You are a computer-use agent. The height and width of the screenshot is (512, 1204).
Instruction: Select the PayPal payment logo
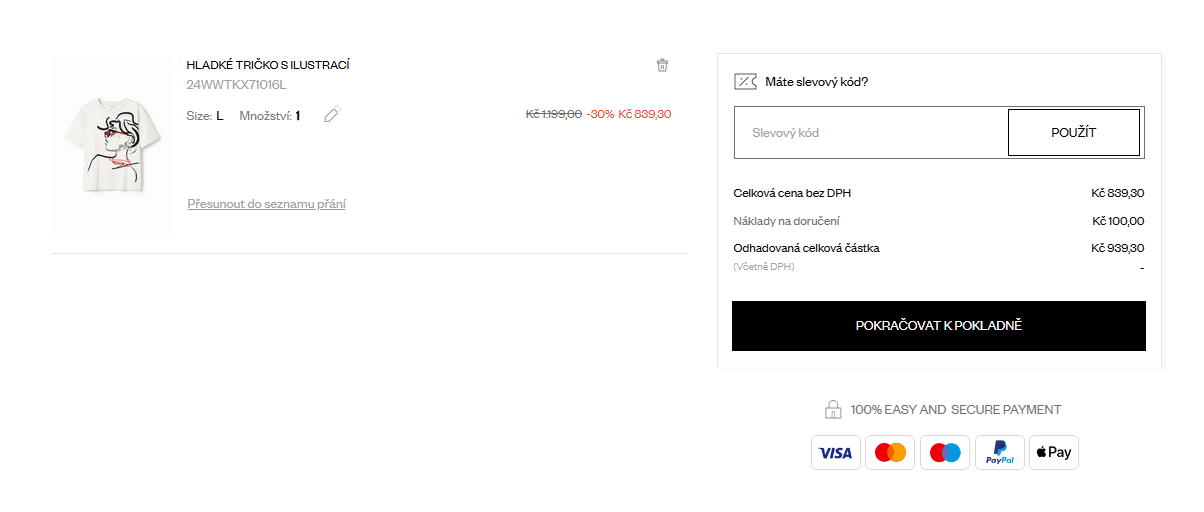click(x=1000, y=453)
